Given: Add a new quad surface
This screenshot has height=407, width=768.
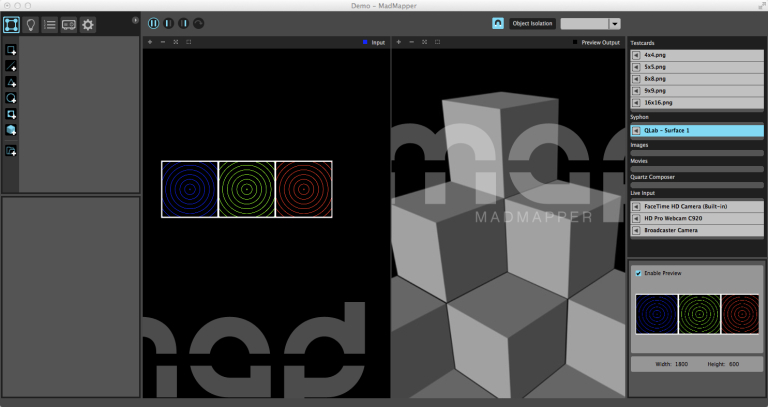Looking at the screenshot, I should 11,50.
